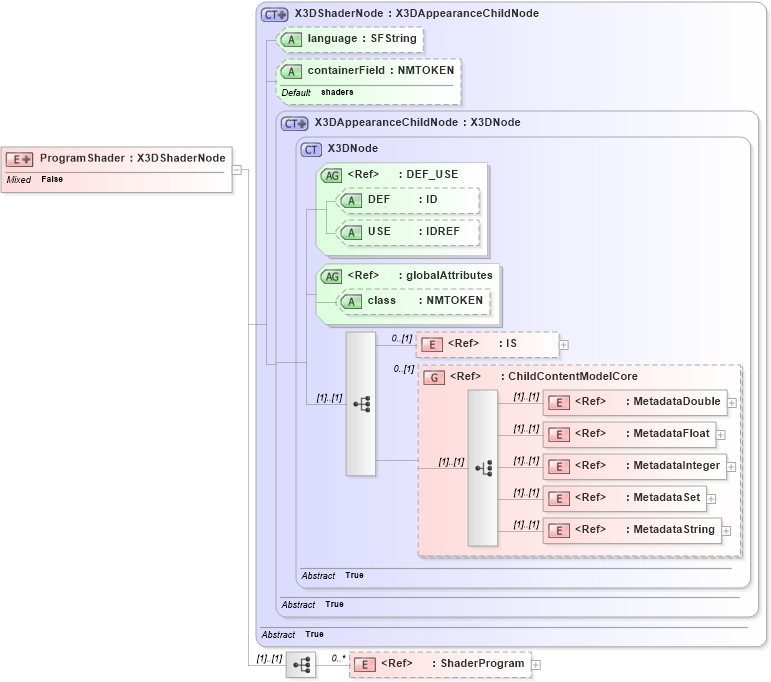Select the ProgramShader : X3DShaderNode label
Image resolution: width=771 pixels, height=682 pixels.
pyautogui.click(x=133, y=158)
